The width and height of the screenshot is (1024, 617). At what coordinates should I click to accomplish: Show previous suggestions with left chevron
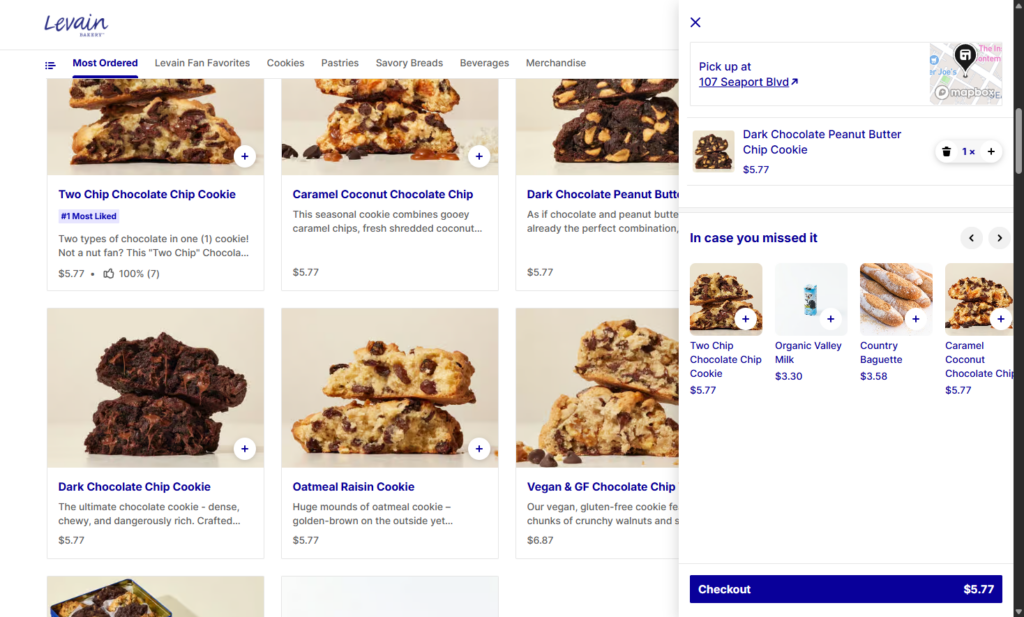pyautogui.click(x=971, y=238)
